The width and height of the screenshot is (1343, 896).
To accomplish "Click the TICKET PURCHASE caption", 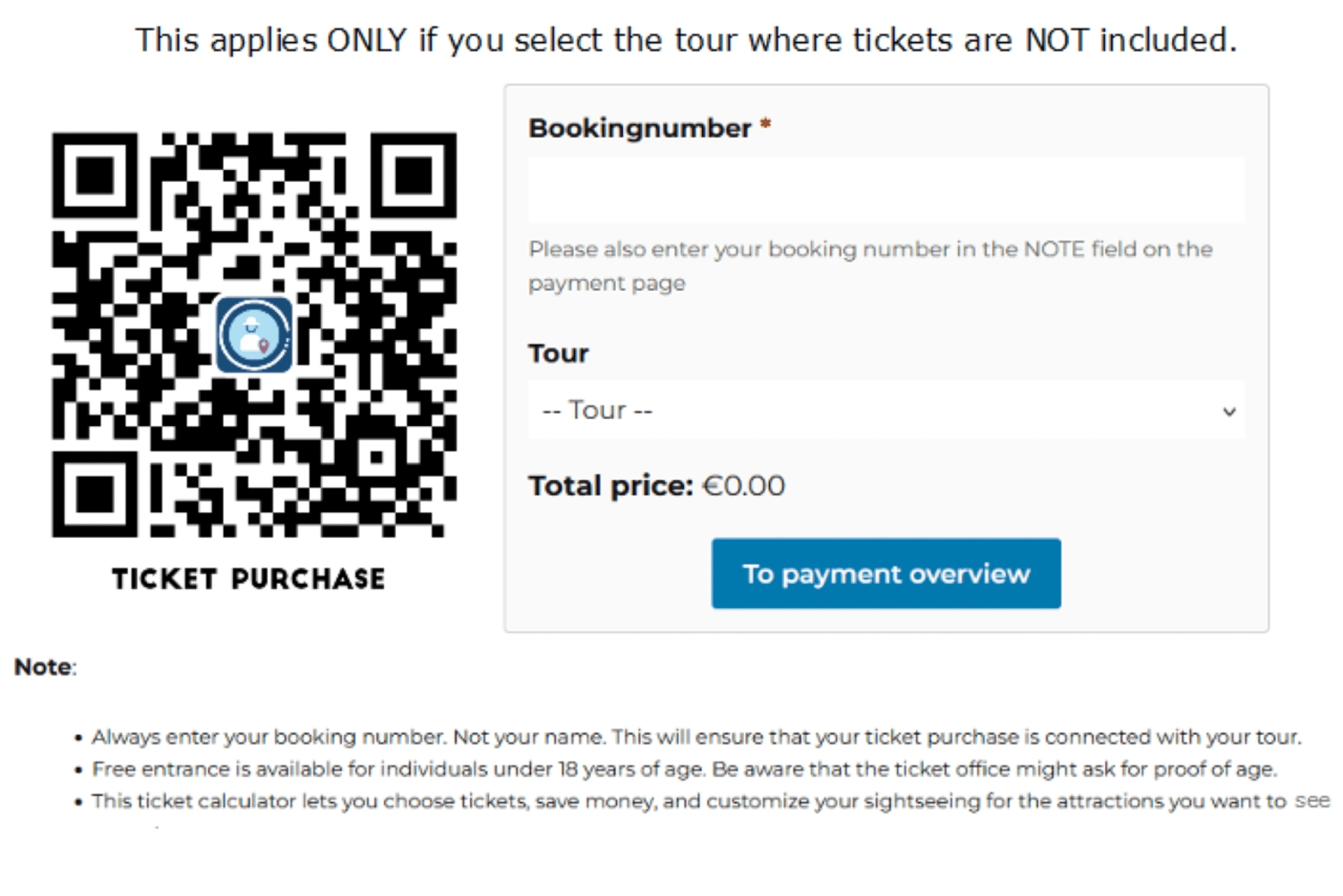I will pos(248,579).
